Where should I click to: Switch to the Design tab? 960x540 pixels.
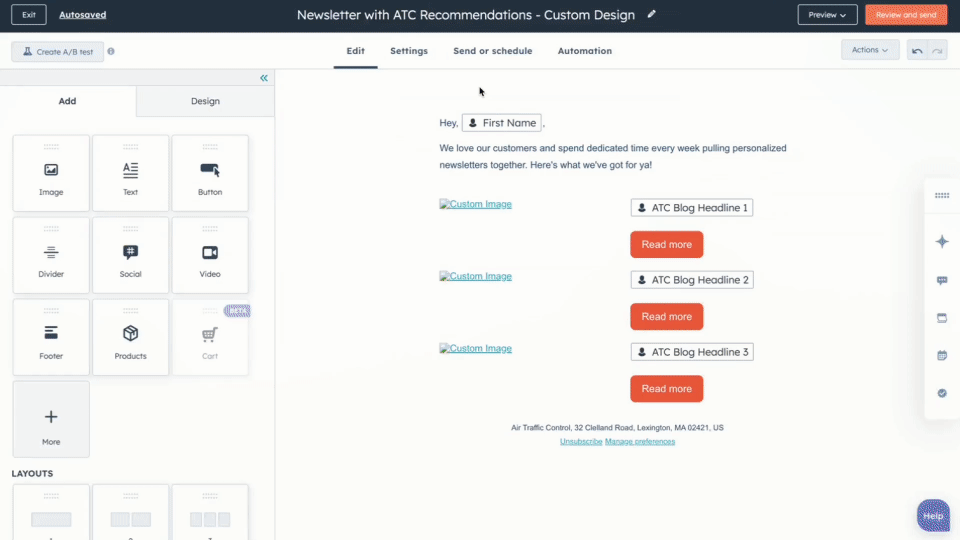click(205, 101)
